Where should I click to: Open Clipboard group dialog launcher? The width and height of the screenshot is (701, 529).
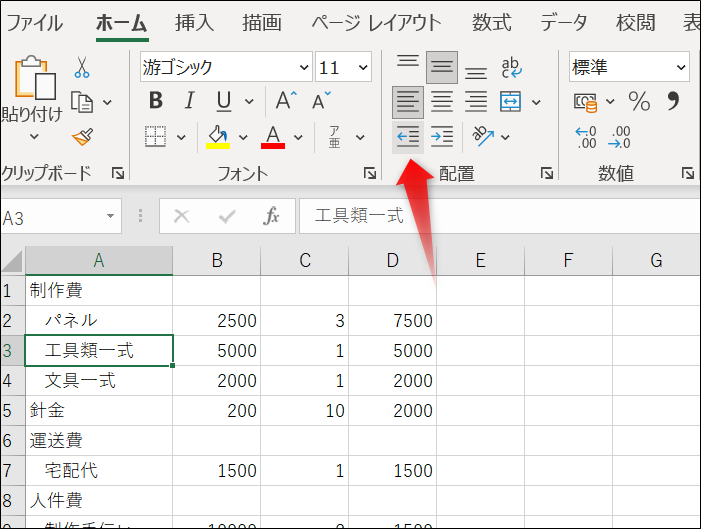(x=118, y=173)
